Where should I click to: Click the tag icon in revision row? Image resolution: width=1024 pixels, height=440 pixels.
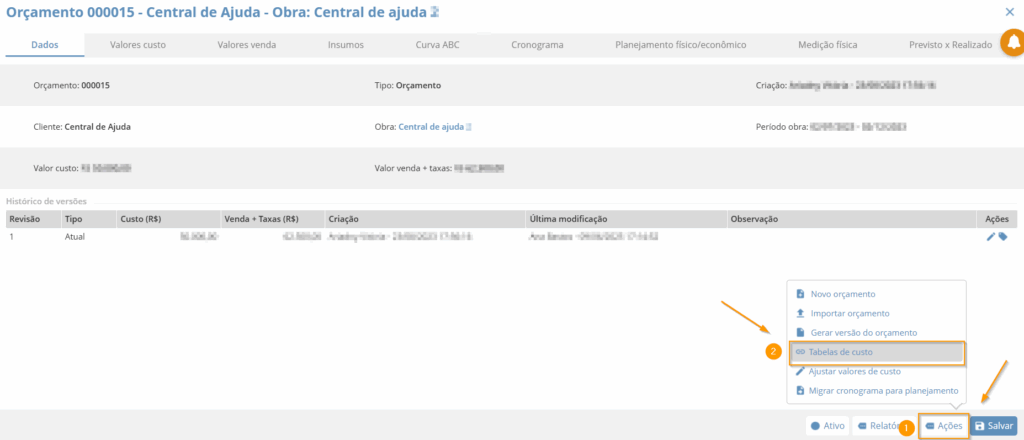tap(1003, 237)
